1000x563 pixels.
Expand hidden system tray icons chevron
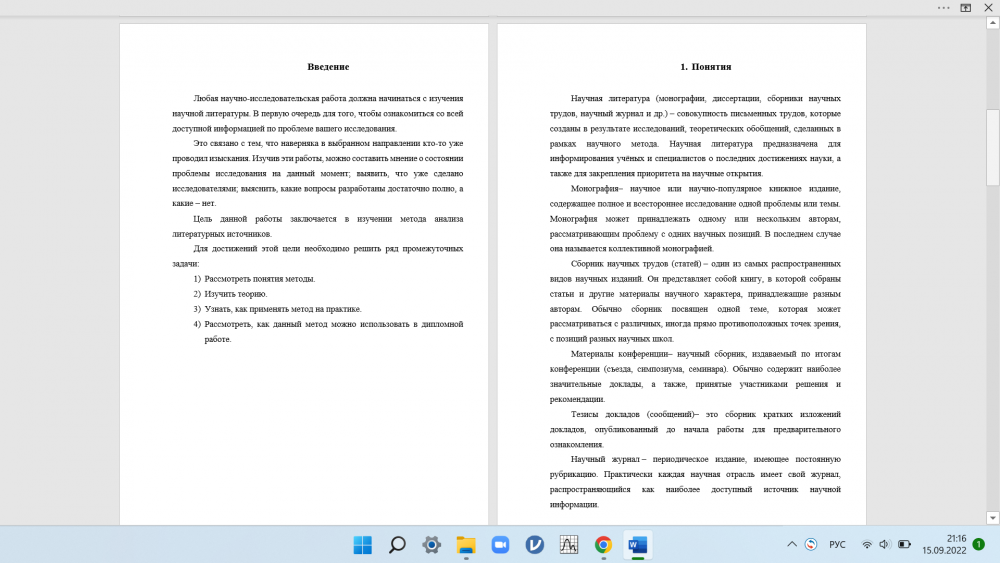792,545
